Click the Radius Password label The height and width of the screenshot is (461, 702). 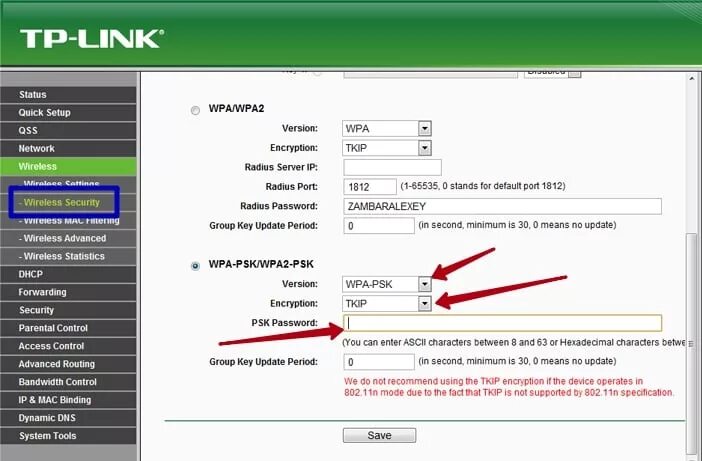279,206
